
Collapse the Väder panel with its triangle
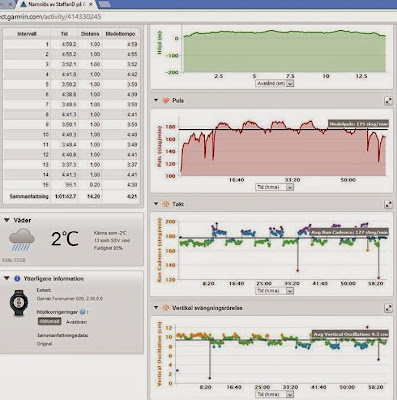(7, 220)
